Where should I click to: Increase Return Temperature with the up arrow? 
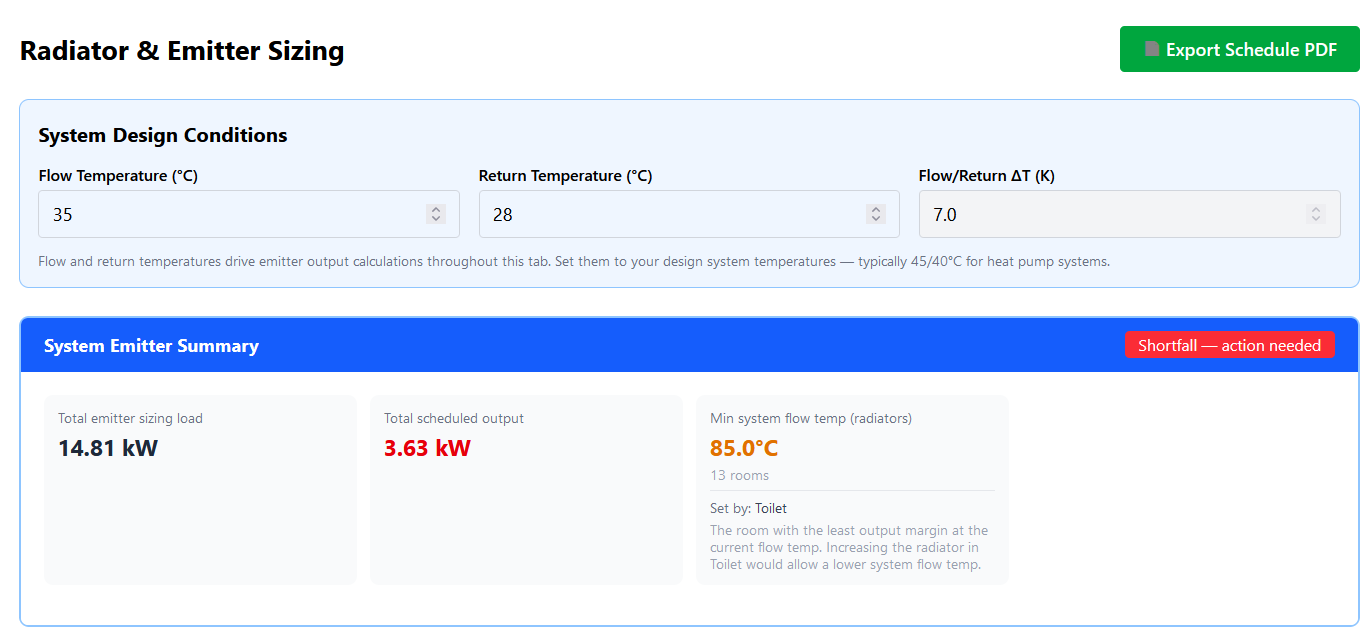coord(875,209)
